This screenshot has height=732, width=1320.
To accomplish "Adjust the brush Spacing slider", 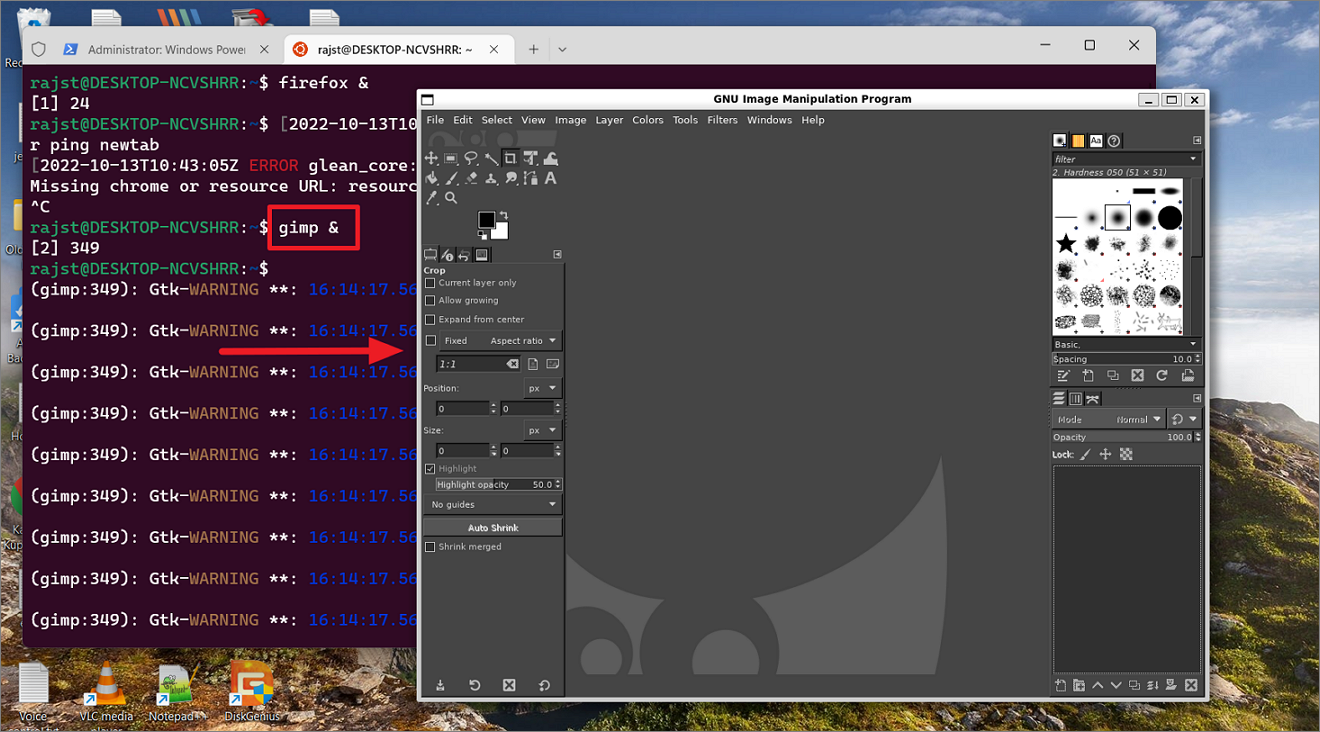I will (1125, 359).
